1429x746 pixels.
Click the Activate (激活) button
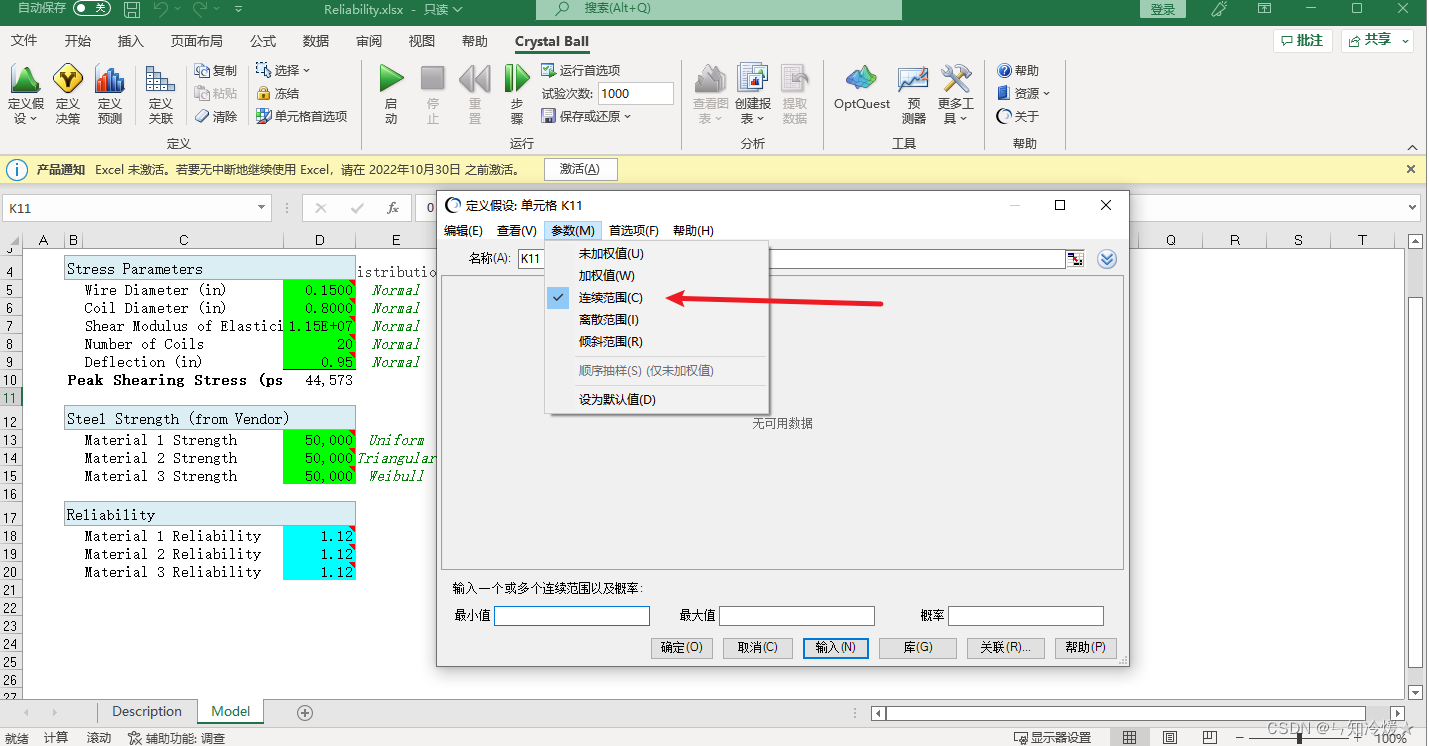[580, 169]
